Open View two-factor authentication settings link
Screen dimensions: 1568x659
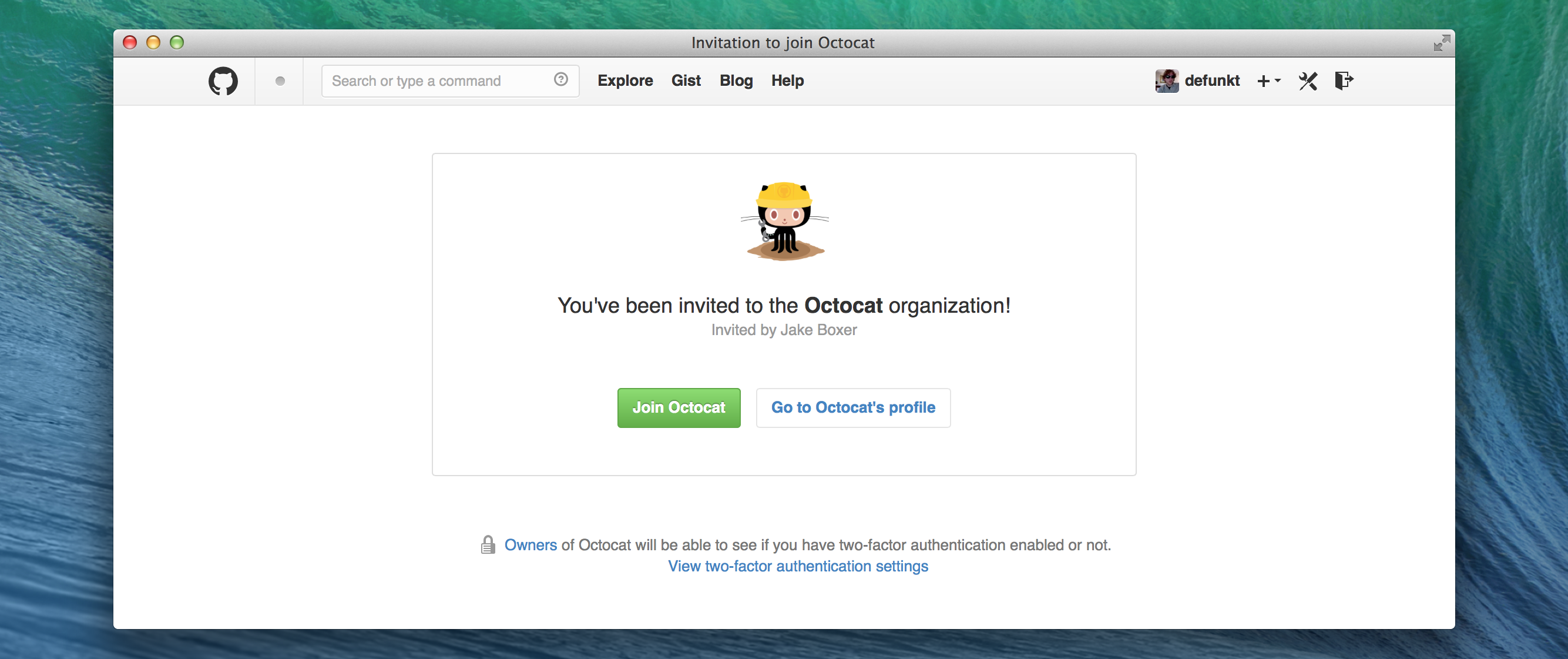(x=797, y=567)
